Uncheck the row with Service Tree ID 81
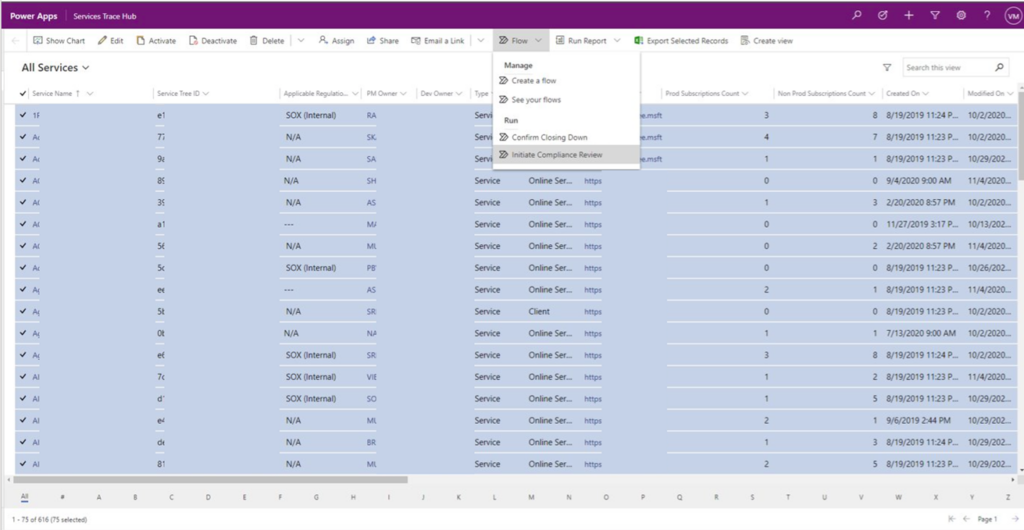The height and width of the screenshot is (530, 1024). coord(24,464)
